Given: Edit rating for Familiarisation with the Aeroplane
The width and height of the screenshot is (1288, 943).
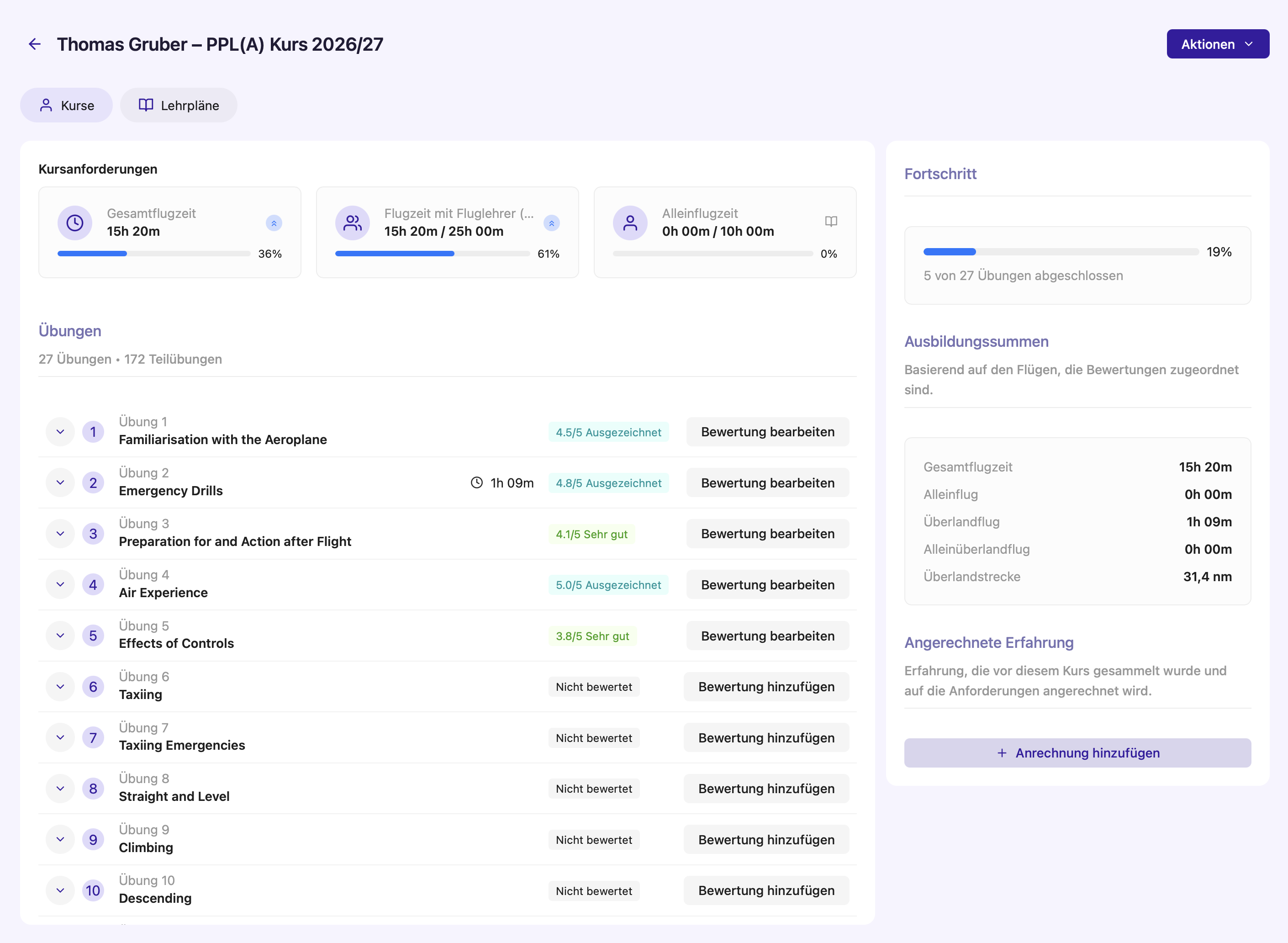Looking at the screenshot, I should tap(768, 432).
